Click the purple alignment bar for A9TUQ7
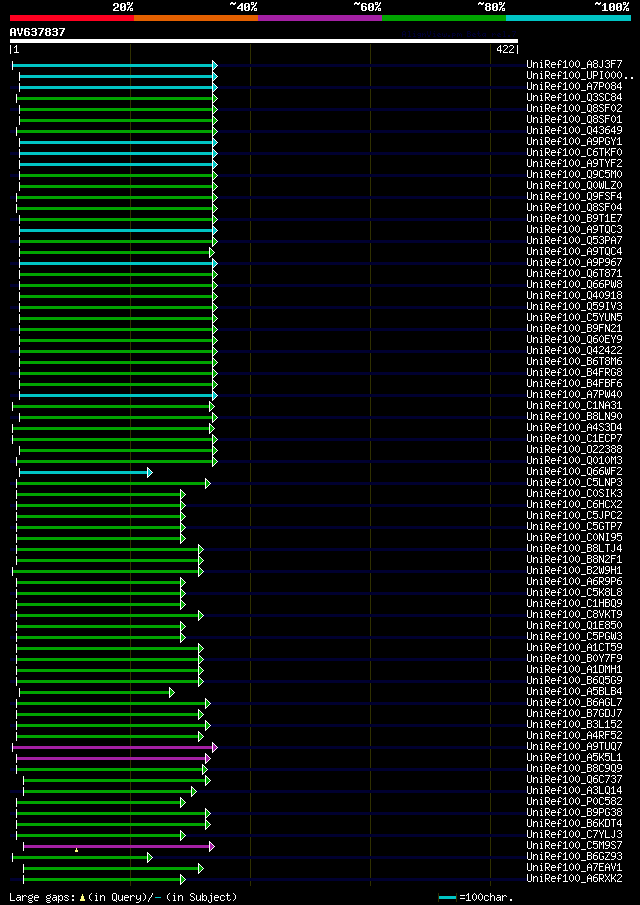This screenshot has height=905, width=640. [115, 747]
